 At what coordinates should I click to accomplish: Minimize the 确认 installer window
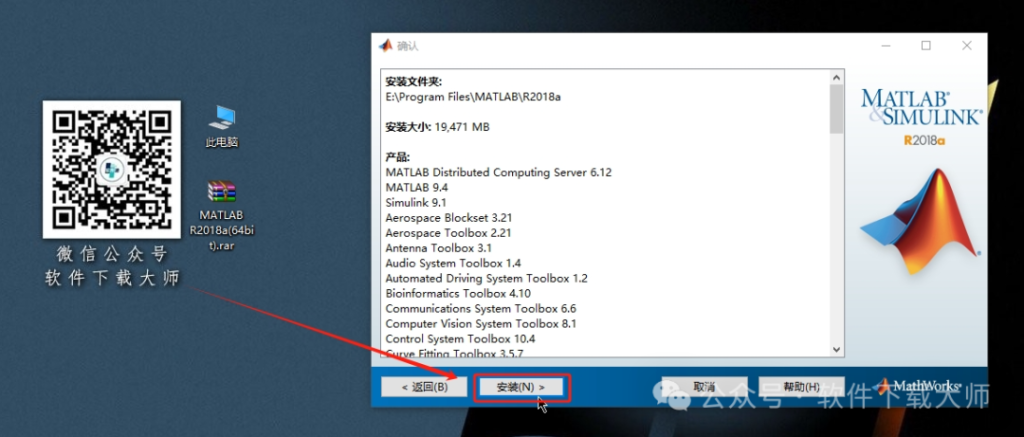pos(886,46)
